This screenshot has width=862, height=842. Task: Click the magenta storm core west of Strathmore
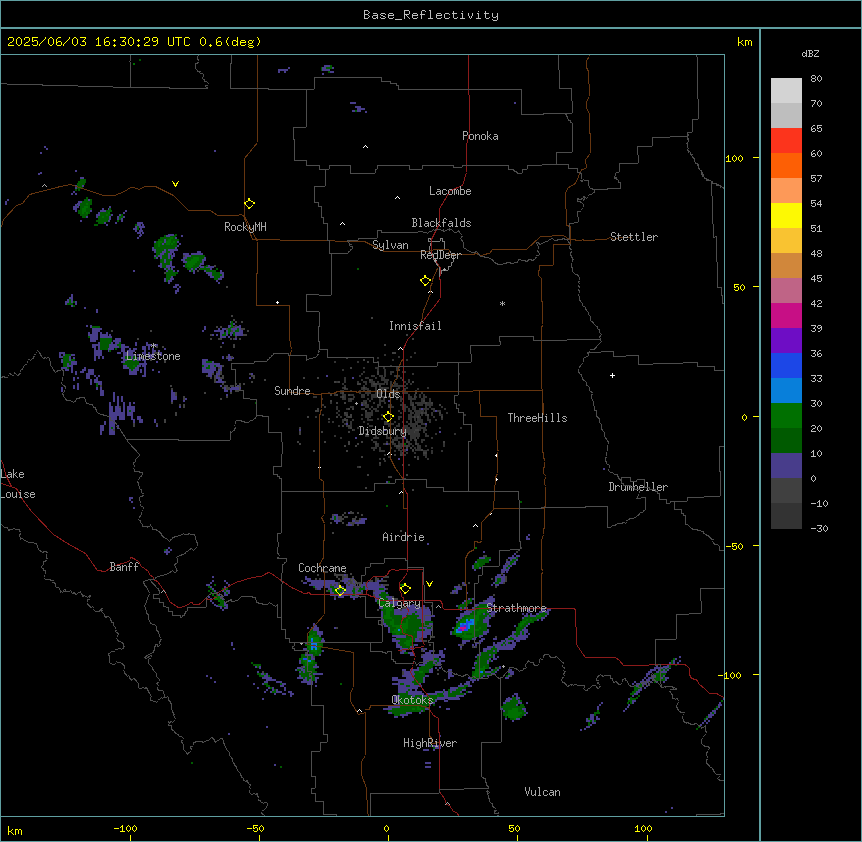click(x=463, y=626)
